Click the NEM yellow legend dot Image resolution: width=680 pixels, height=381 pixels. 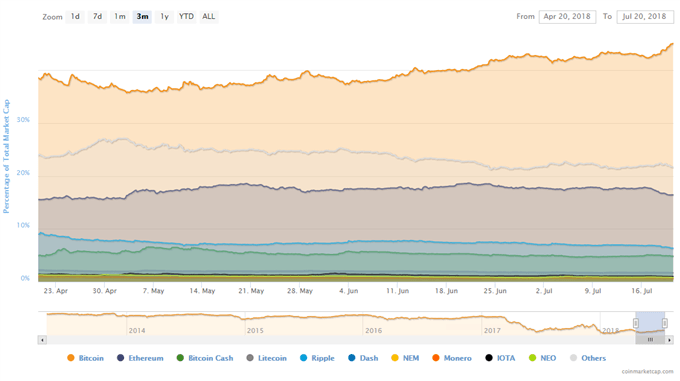coord(395,358)
